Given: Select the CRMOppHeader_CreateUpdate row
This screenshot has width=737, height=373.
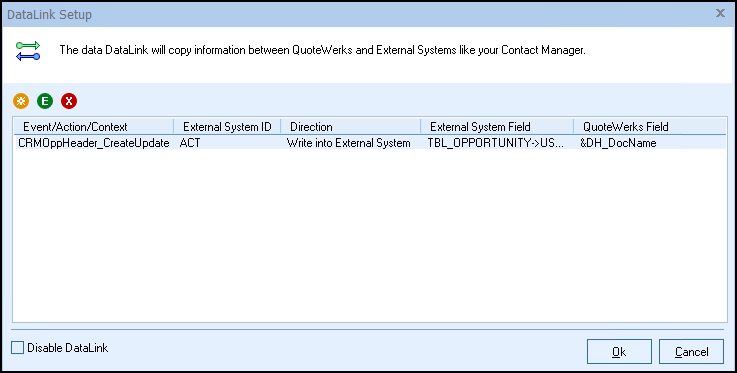Looking at the screenshot, I should [x=370, y=143].
